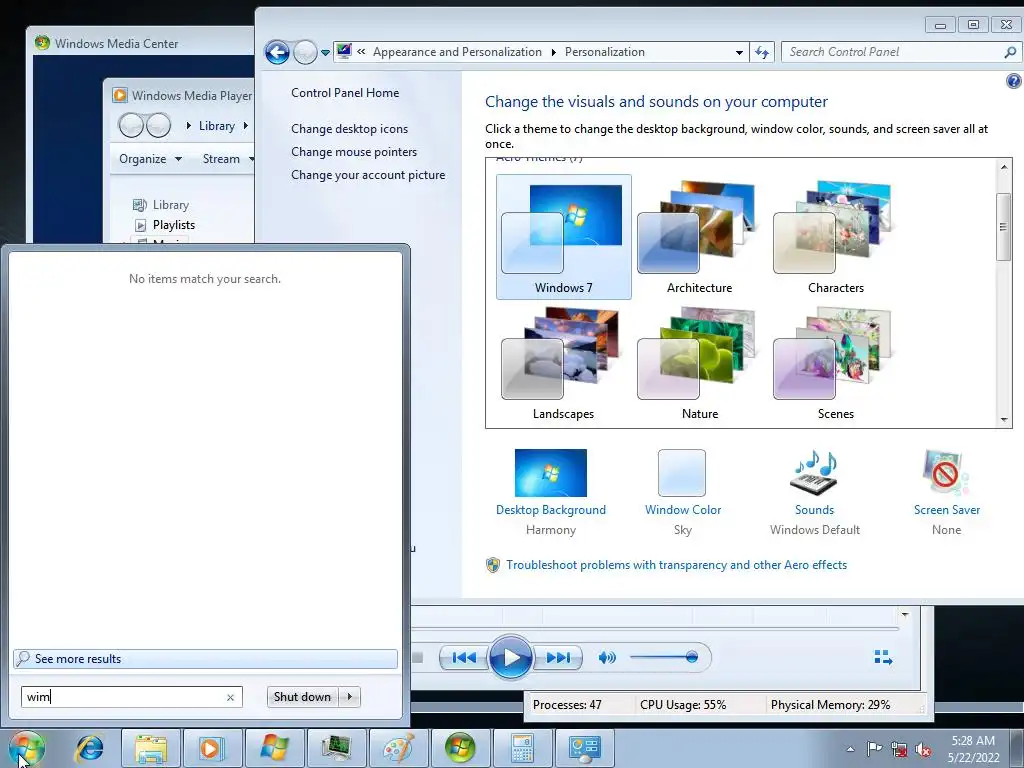1024x768 pixels.
Task: Click Media Player Play button
Action: click(x=511, y=657)
